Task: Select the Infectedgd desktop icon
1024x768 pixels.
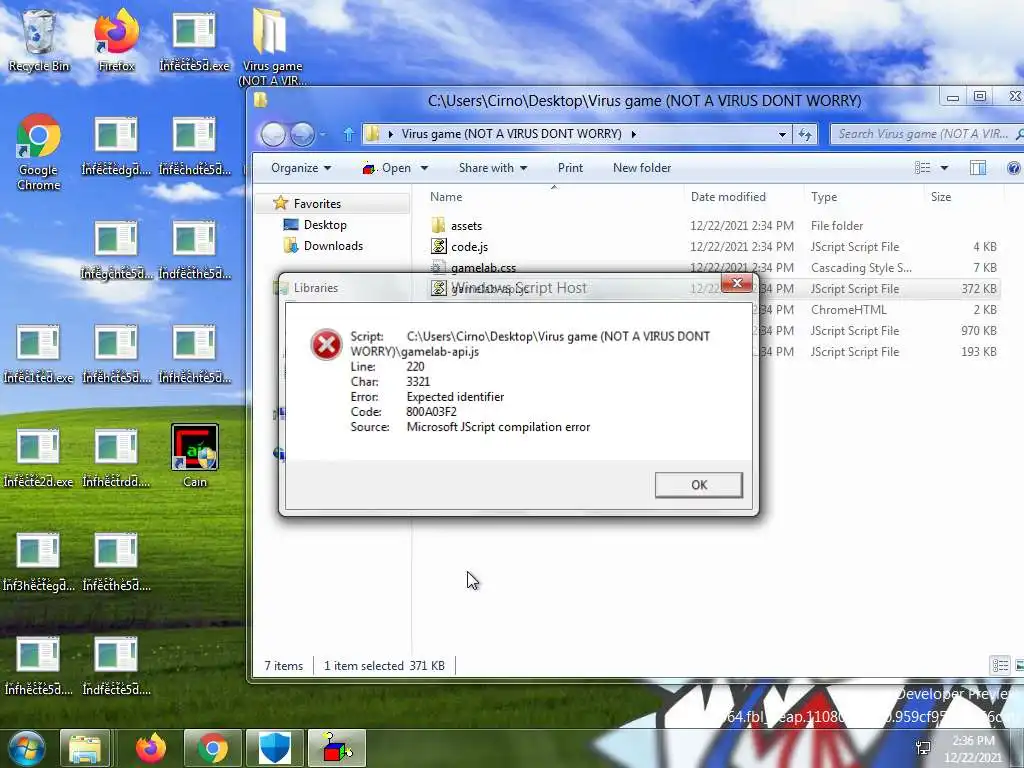Action: pos(116,145)
